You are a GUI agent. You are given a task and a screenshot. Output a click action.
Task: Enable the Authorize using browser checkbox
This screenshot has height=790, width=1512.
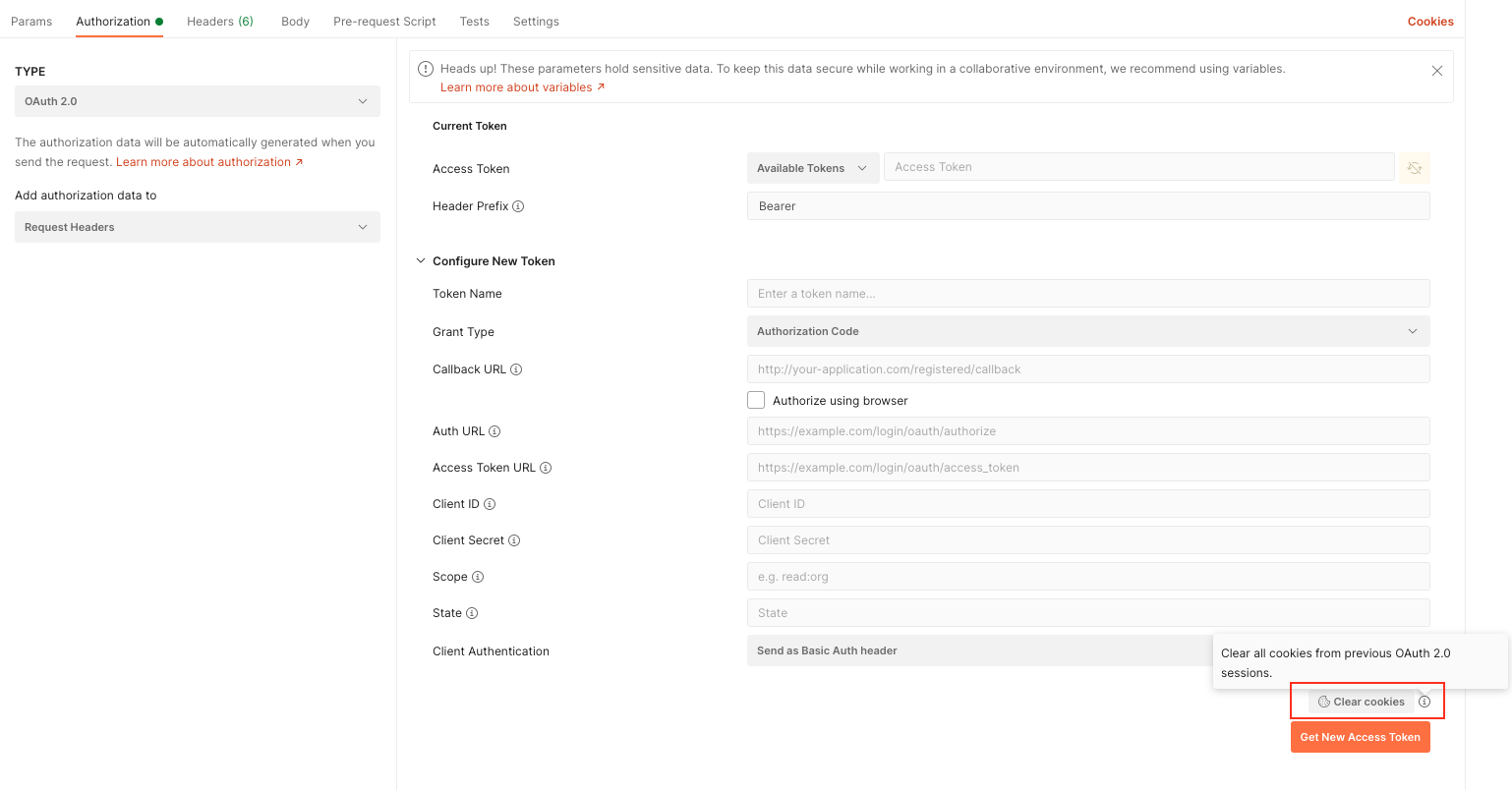pos(755,400)
